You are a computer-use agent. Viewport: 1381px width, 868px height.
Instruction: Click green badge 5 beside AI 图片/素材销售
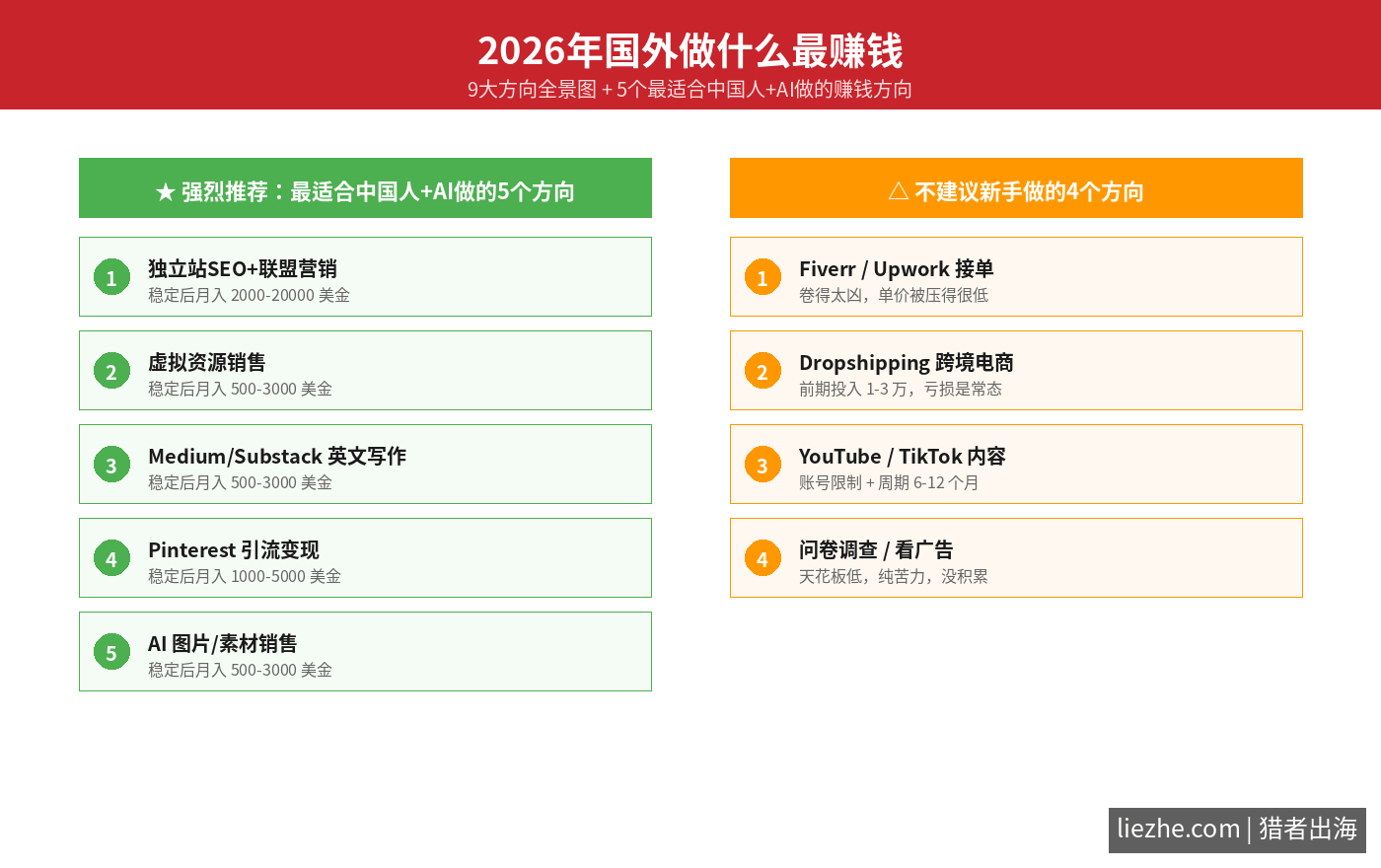point(111,652)
